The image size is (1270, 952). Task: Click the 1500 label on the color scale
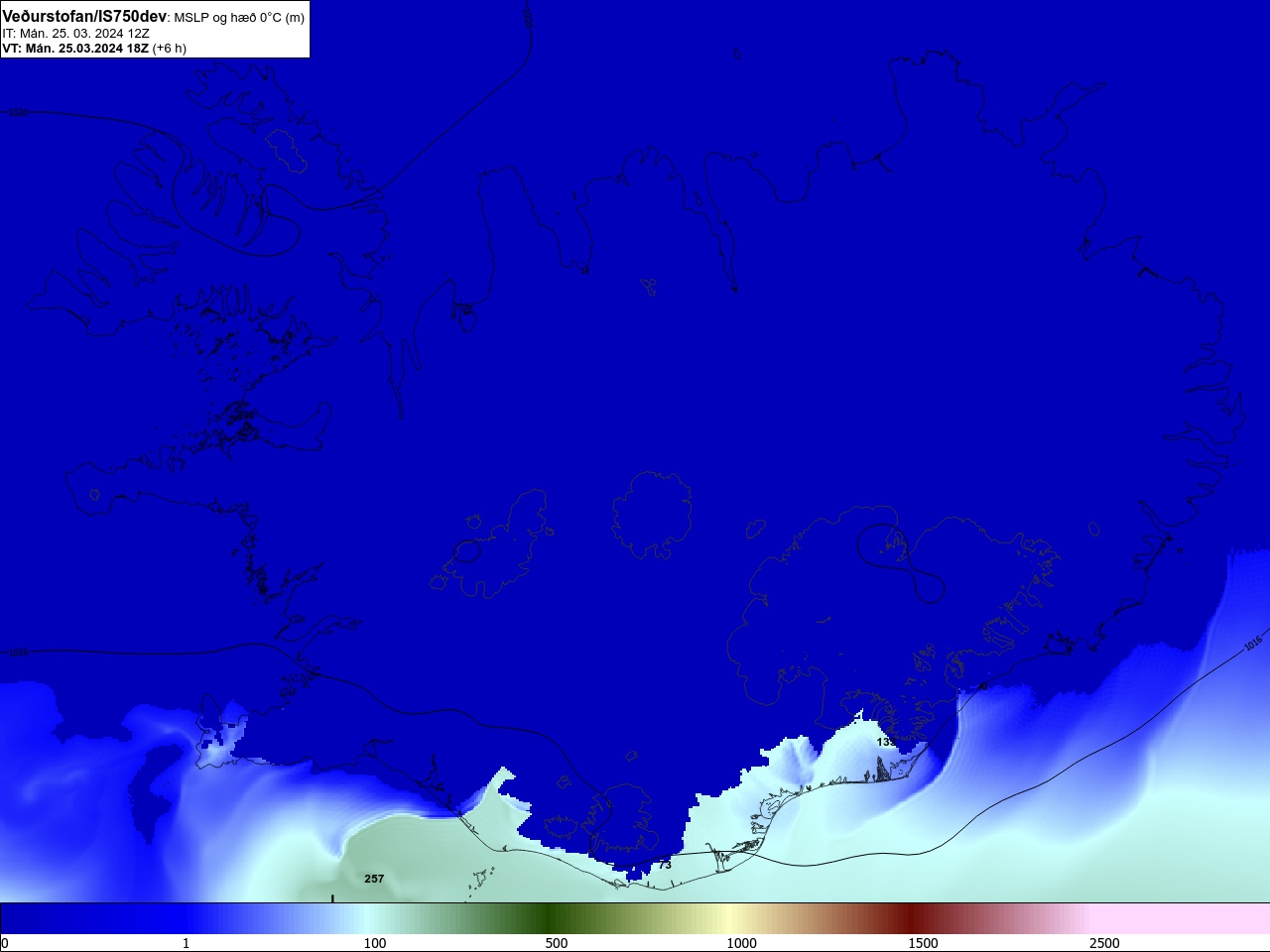pos(924,943)
